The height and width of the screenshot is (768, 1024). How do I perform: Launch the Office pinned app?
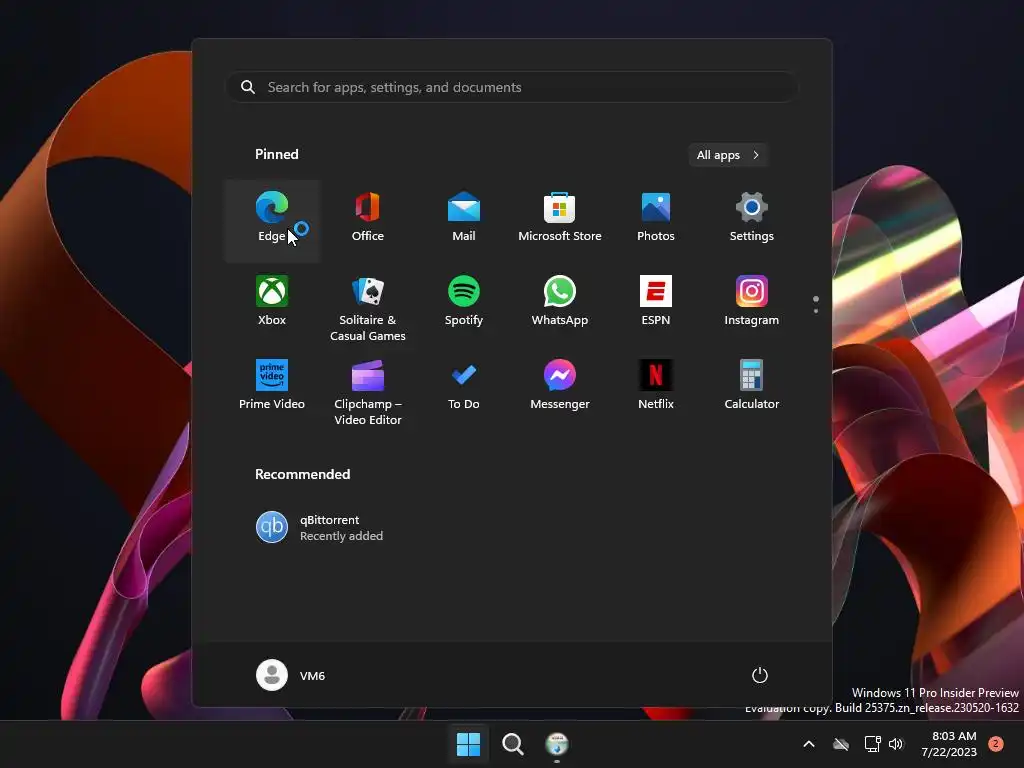point(368,221)
